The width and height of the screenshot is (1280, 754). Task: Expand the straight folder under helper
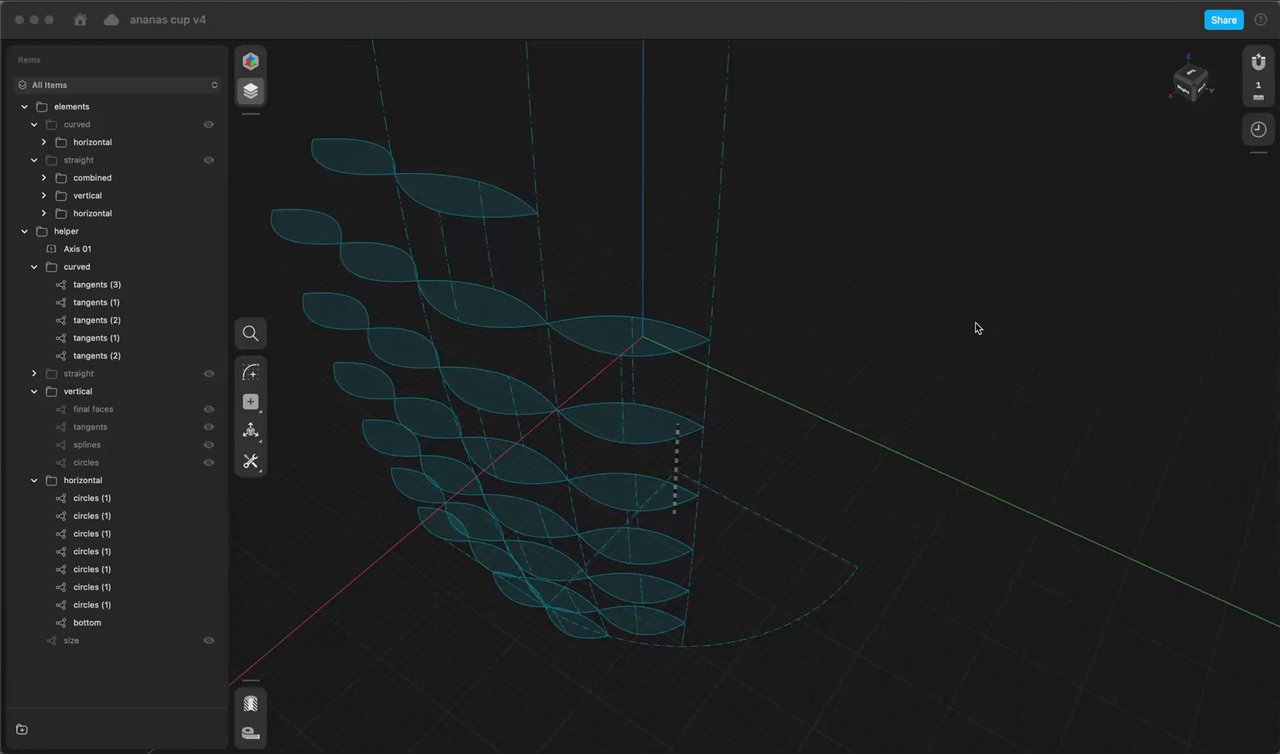(x=34, y=374)
